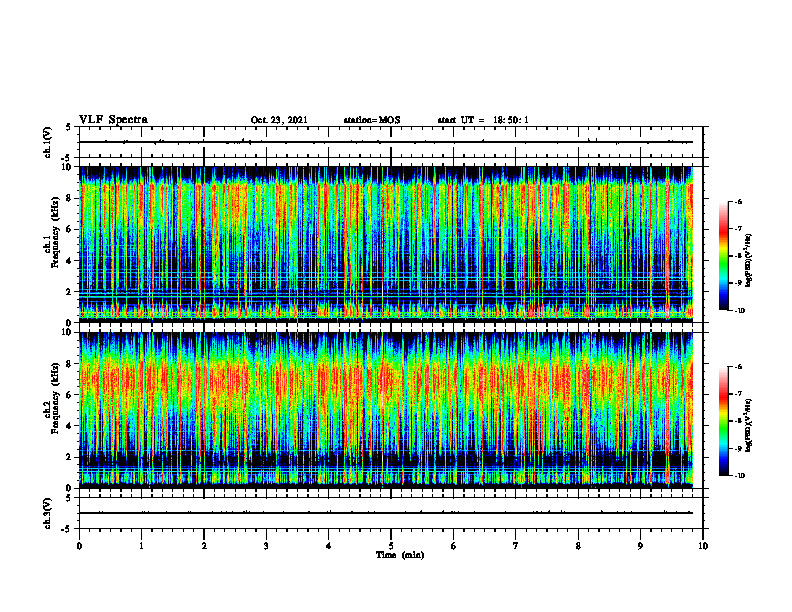Viewport: 792px width, 612px height.
Task: Click time axis tick label "1"
Action: [141, 546]
